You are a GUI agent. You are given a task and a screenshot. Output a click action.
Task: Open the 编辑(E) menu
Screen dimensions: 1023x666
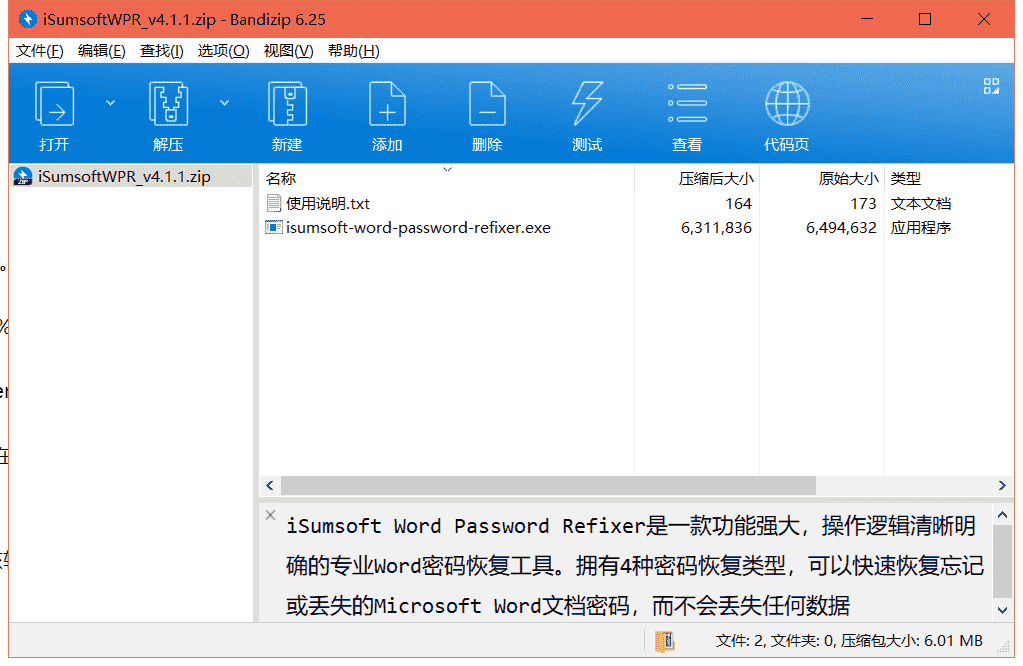click(102, 51)
